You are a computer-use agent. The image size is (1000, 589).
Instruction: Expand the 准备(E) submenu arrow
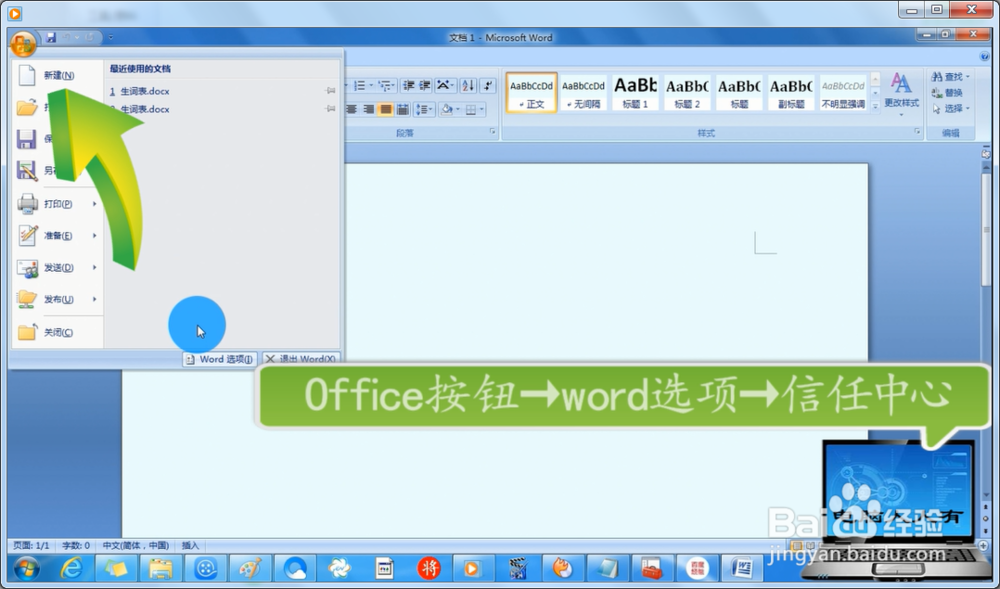94,236
